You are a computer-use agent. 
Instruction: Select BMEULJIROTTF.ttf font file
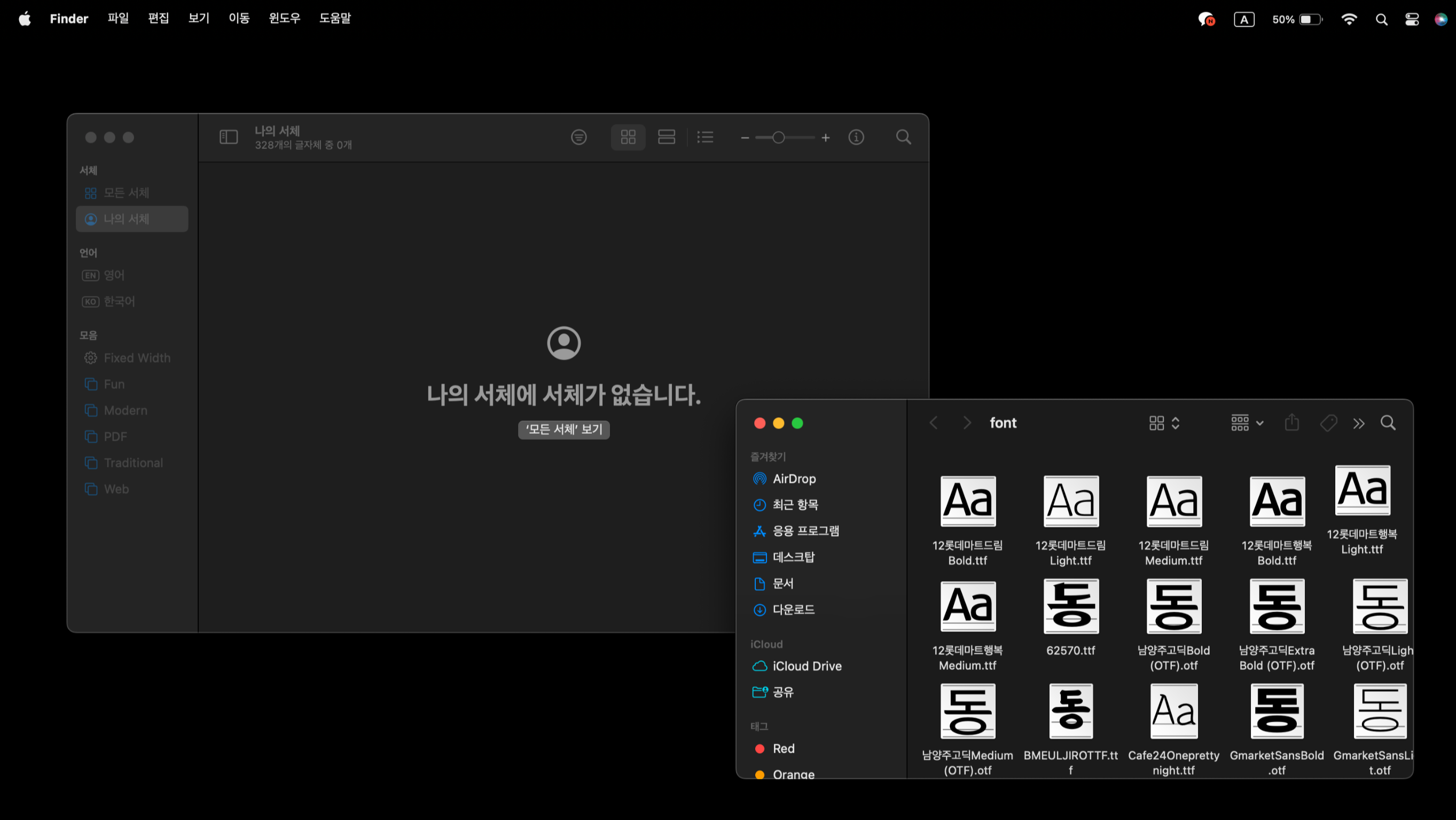click(x=1070, y=711)
